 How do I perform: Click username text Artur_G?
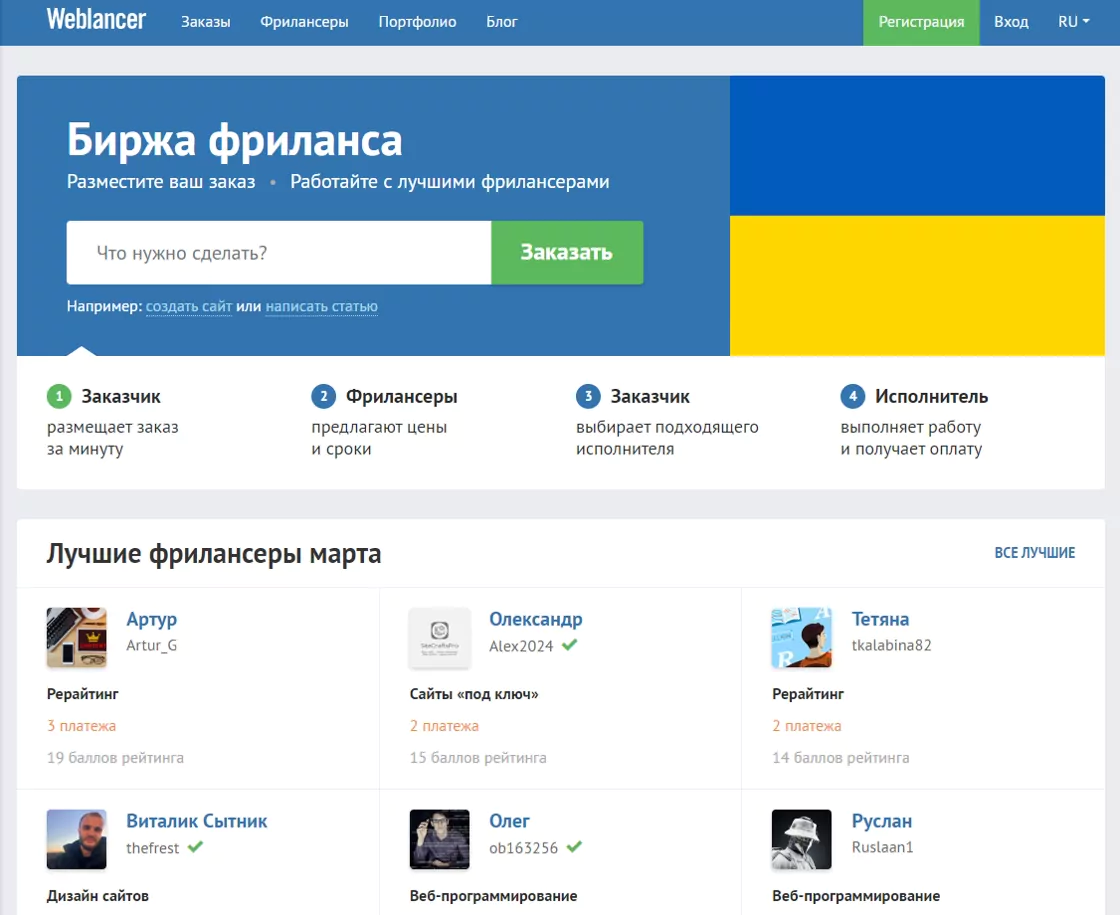pyautogui.click(x=151, y=645)
